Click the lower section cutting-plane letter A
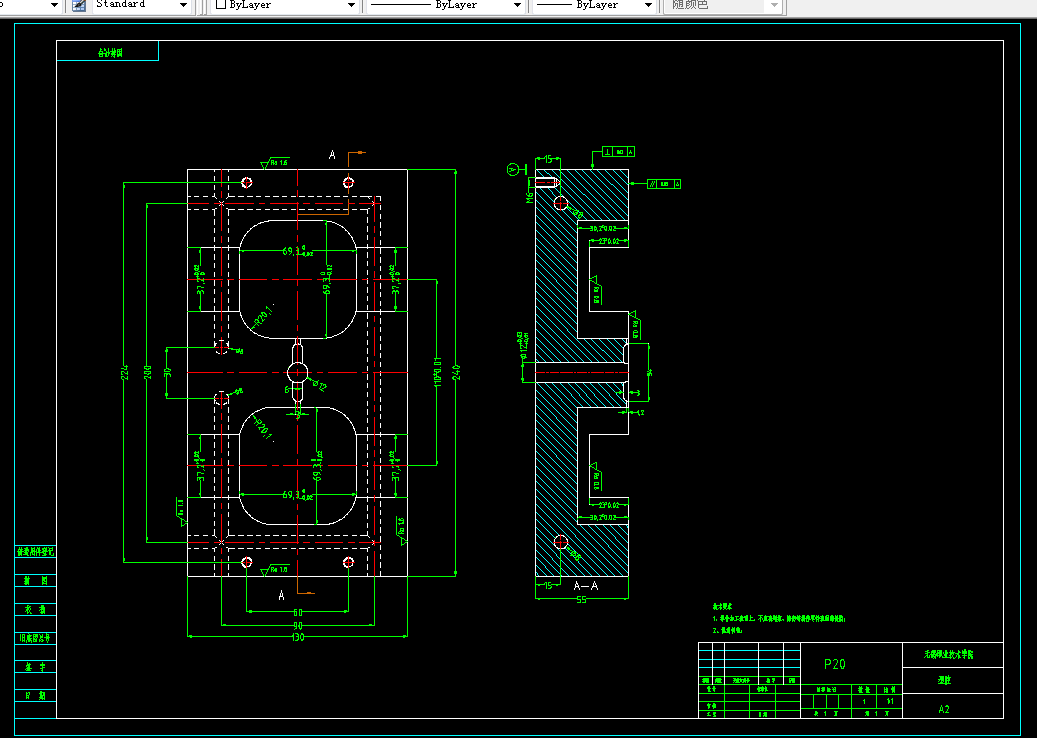1037x738 pixels. [x=281, y=596]
